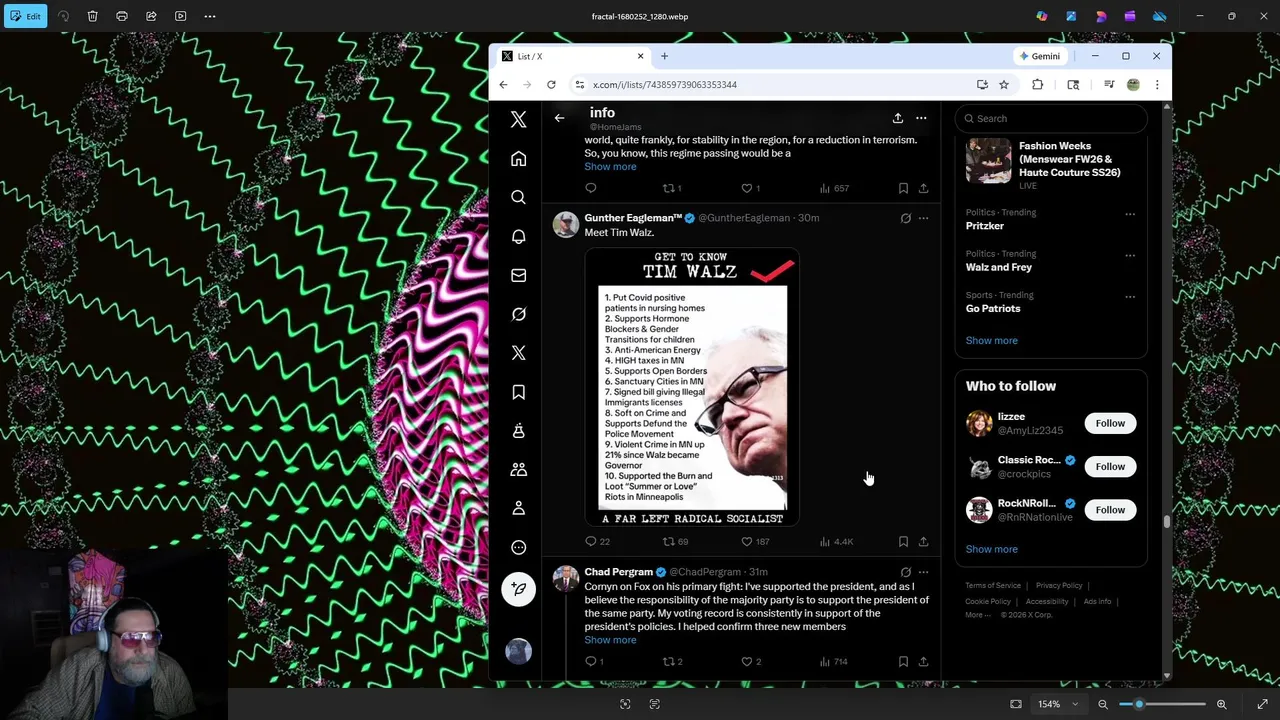Open the Tim Walz image in tweet
The height and width of the screenshot is (720, 1280).
pyautogui.click(x=692, y=387)
